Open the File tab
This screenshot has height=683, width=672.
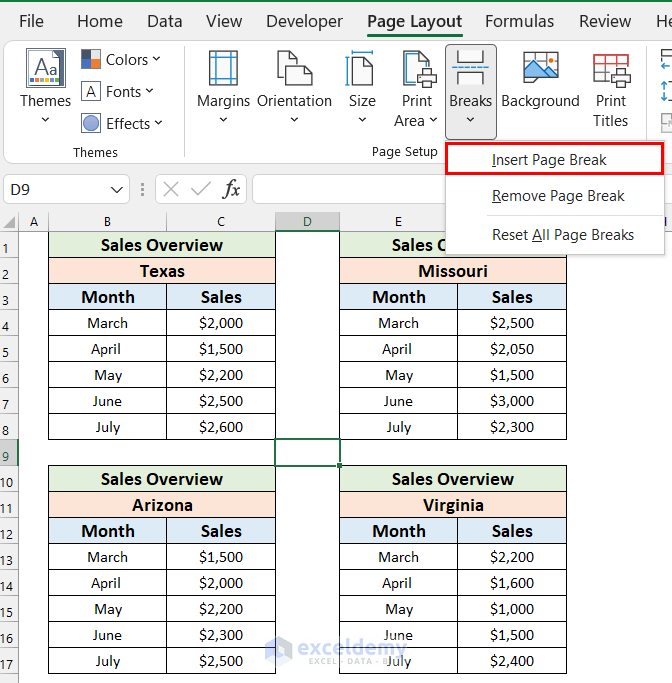pos(31,21)
